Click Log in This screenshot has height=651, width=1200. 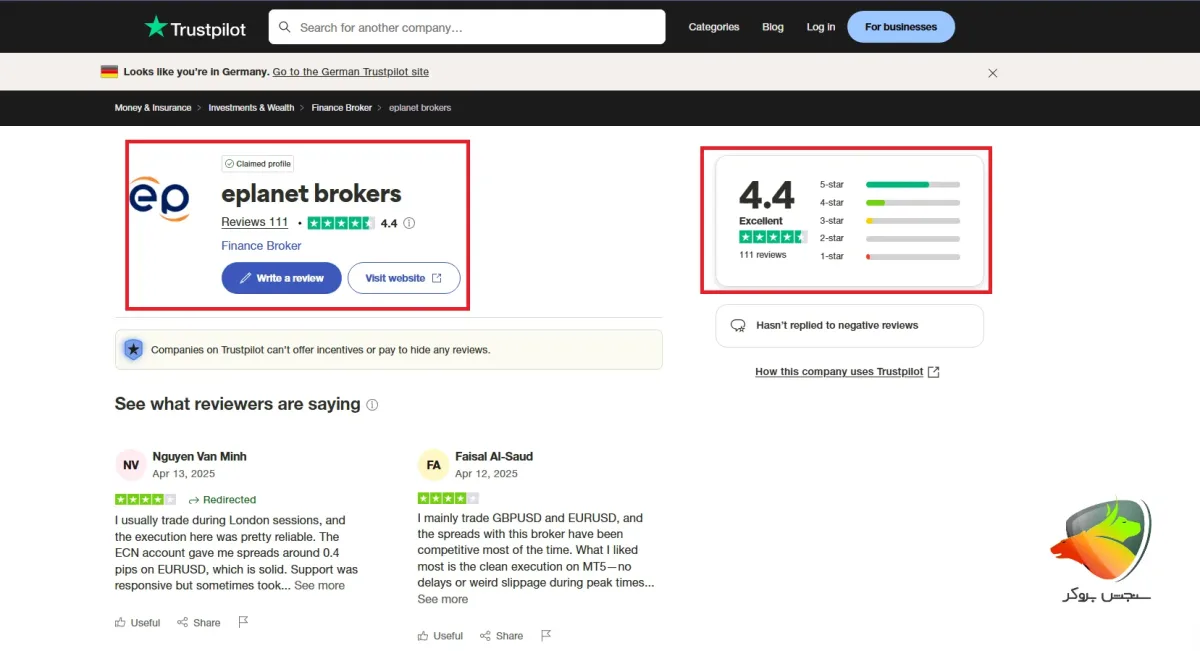[x=821, y=27]
